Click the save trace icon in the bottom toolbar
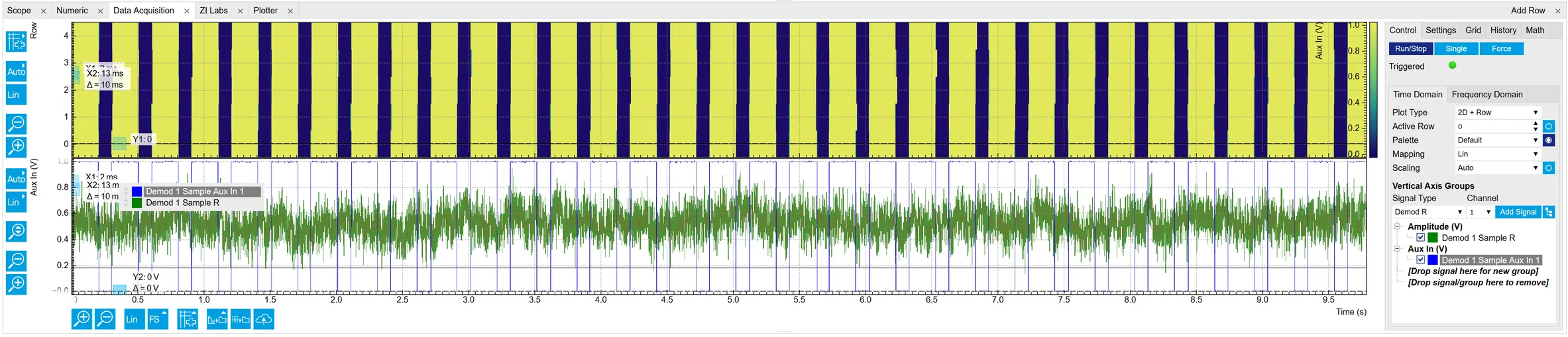Viewport: 1568px width, 337px height. click(217, 319)
